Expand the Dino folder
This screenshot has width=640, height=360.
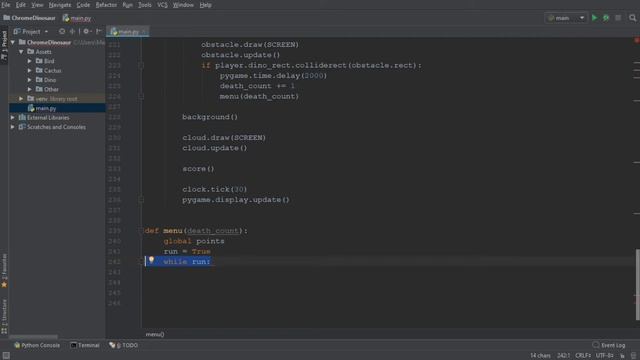click(x=29, y=80)
